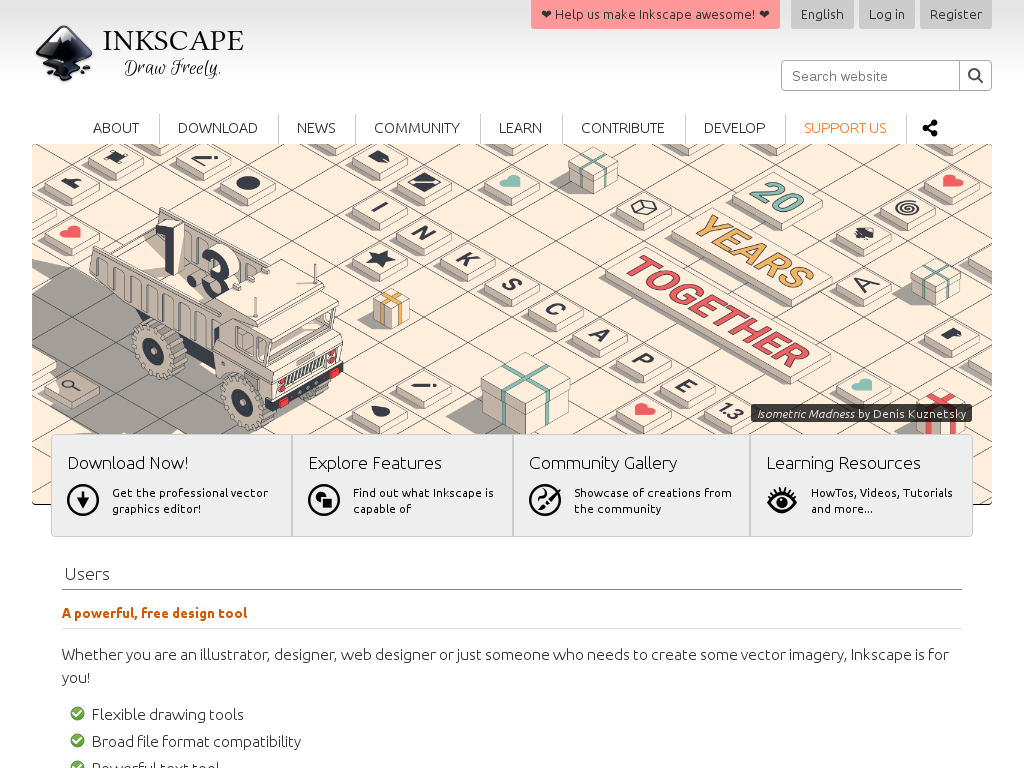Open the DEVELOP menu

pos(734,128)
